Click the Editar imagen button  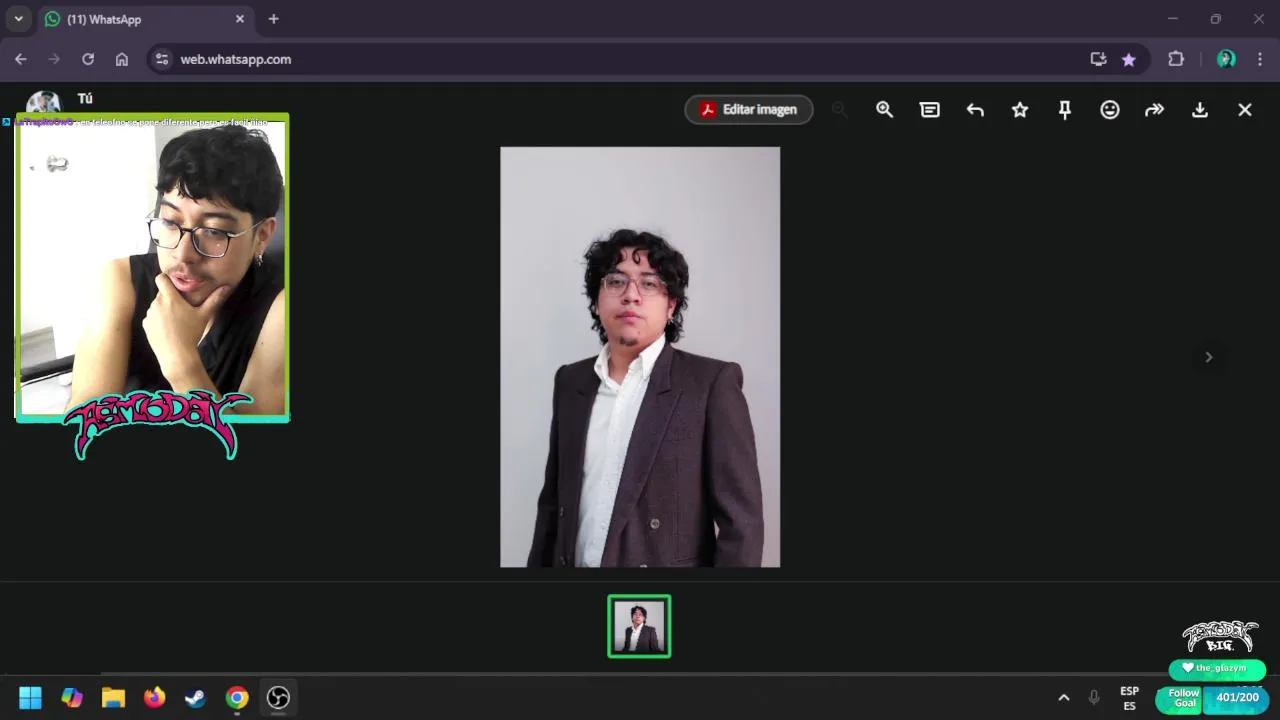point(749,109)
